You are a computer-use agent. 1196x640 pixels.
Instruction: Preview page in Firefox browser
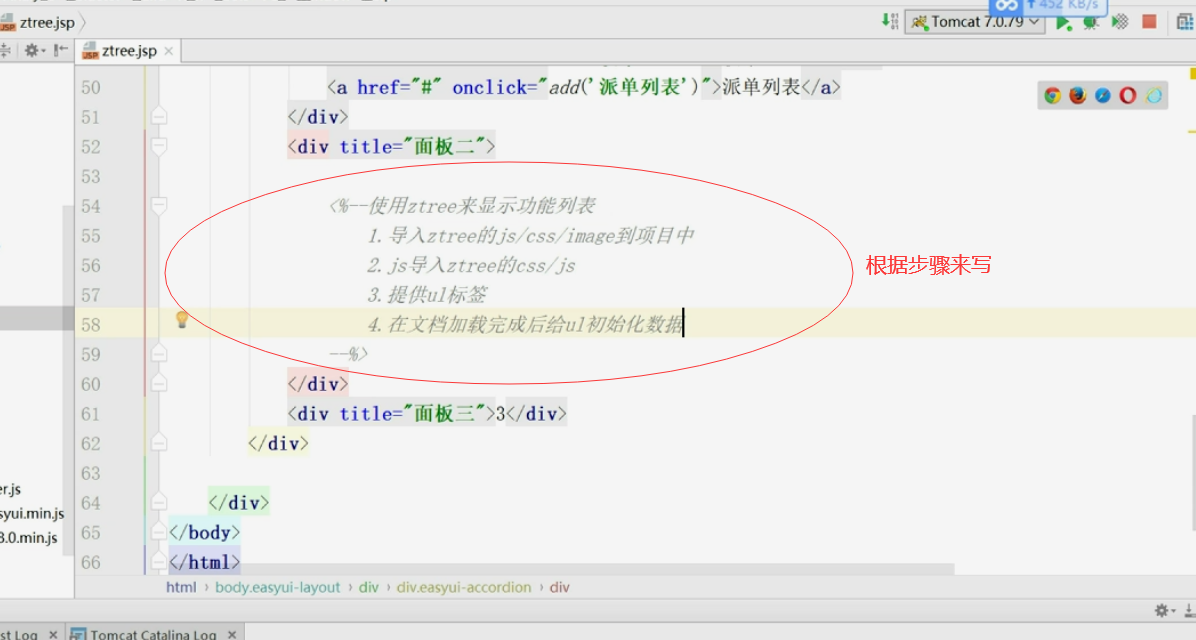point(1078,95)
